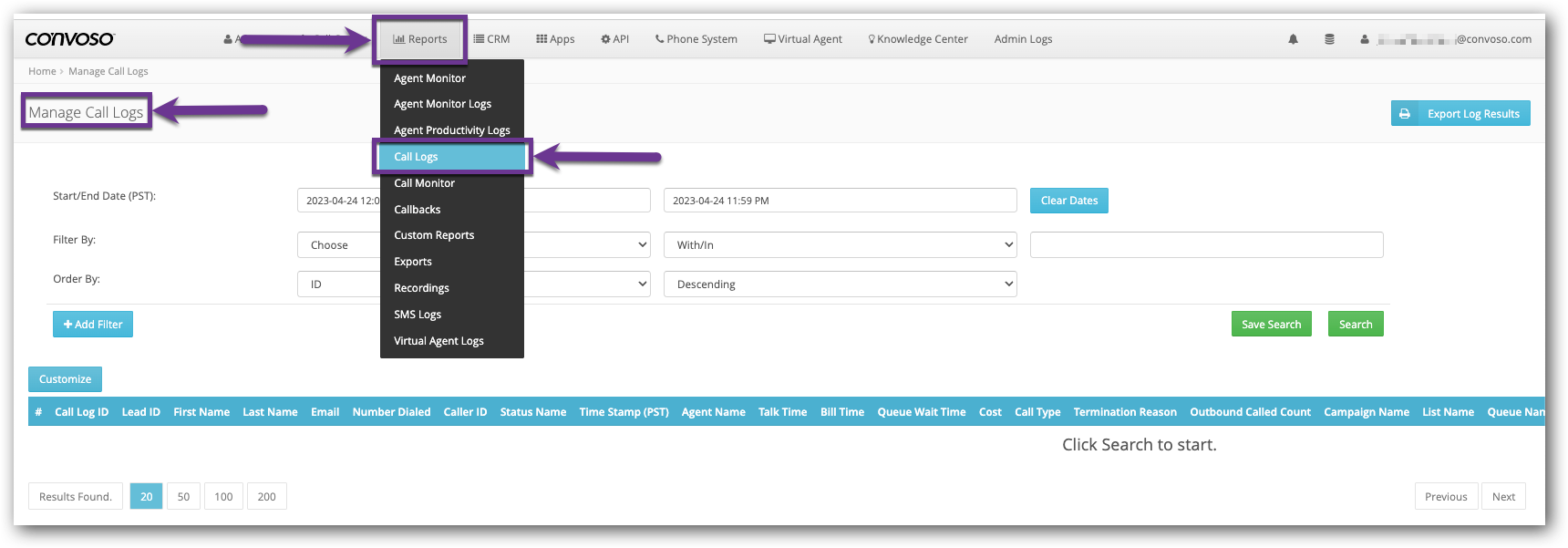Screen dimensions: 1568x548
Task: Select Agent Monitor from Reports dropdown
Action: pyautogui.click(x=452, y=78)
